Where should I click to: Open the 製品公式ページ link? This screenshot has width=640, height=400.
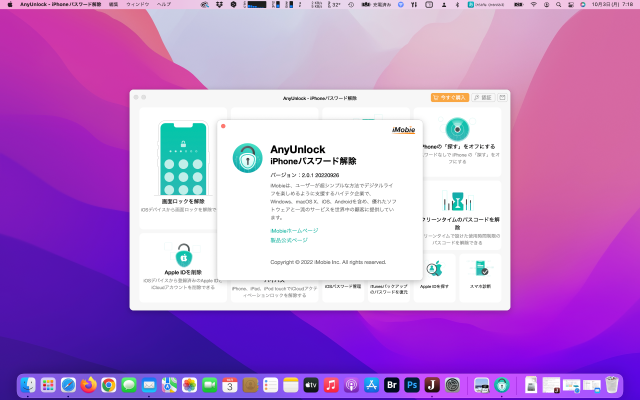289,240
